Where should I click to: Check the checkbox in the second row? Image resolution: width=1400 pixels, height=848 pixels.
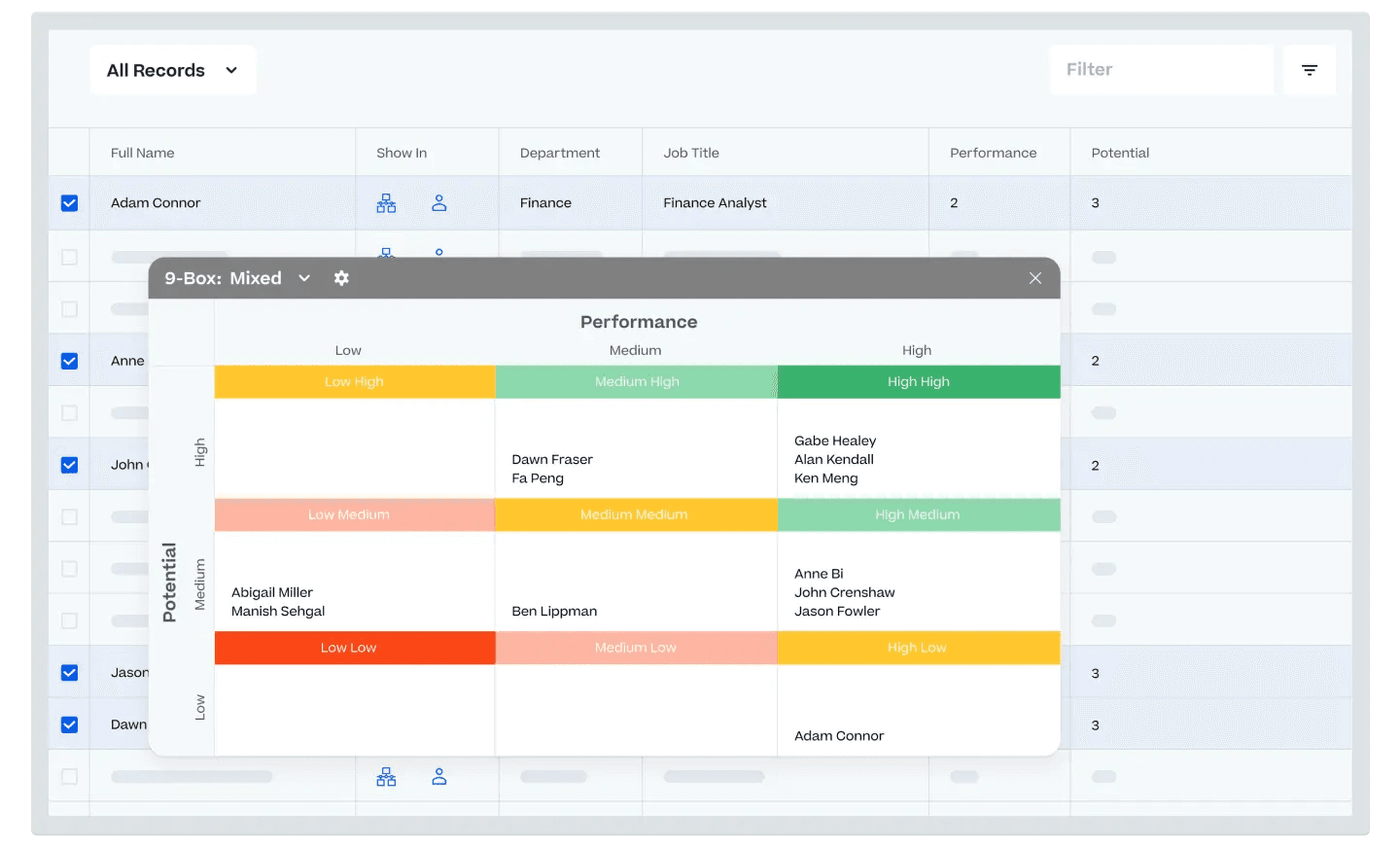69,256
